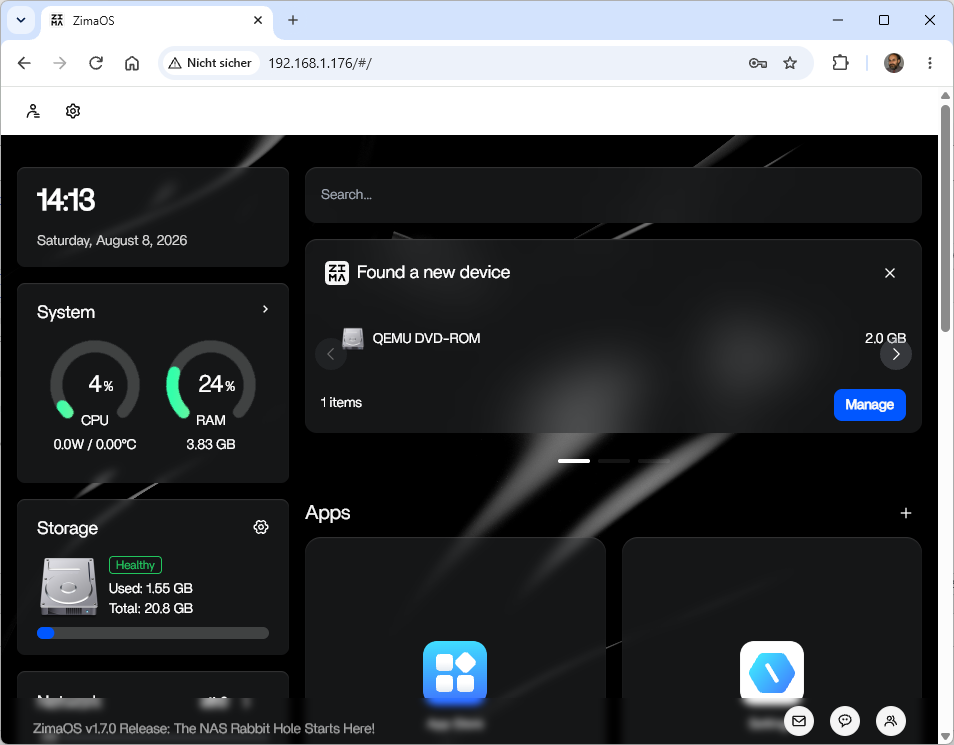The image size is (954, 745).
Task: Open a new browser tab
Action: [x=293, y=20]
